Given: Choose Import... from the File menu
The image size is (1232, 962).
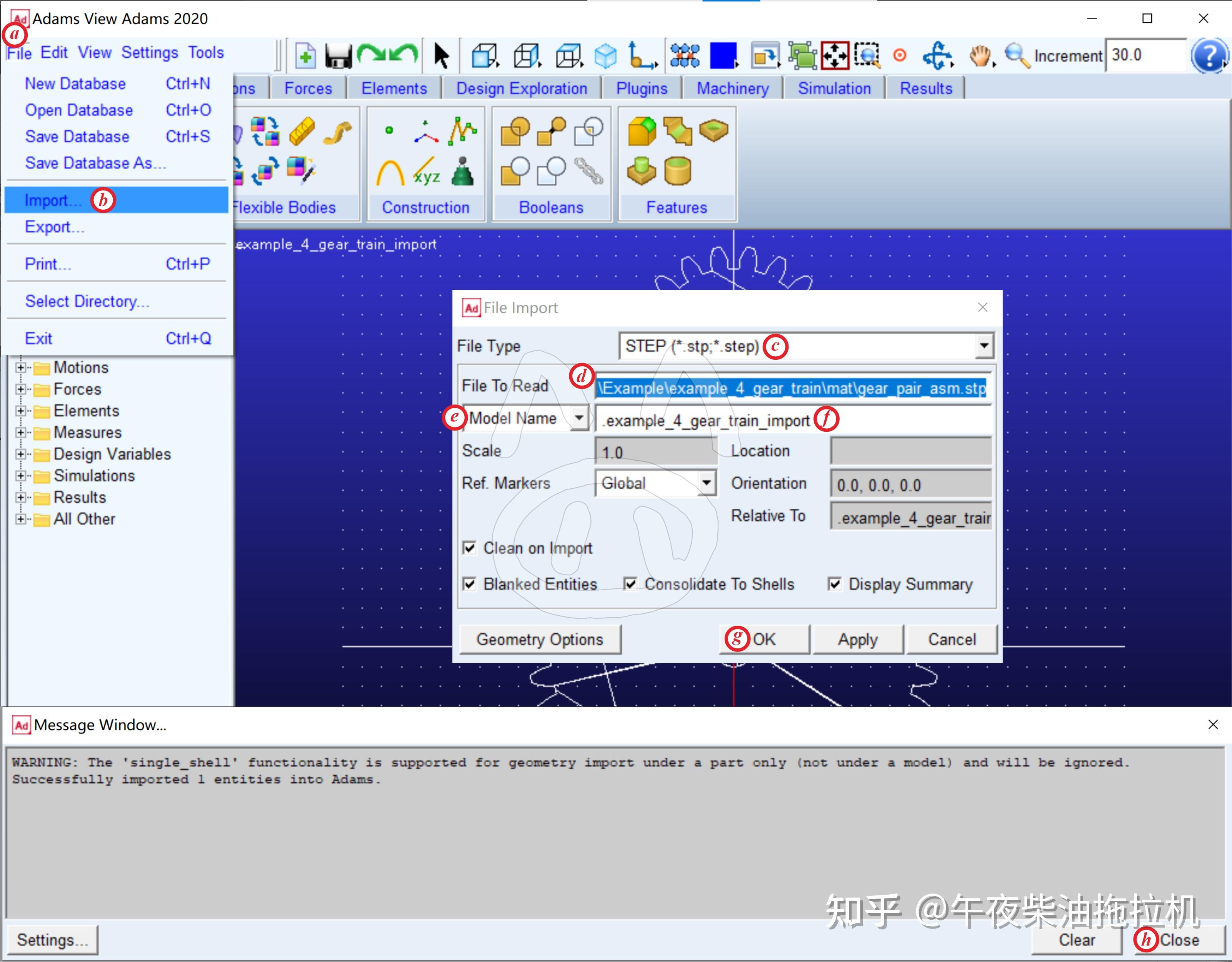Looking at the screenshot, I should pyautogui.click(x=116, y=200).
